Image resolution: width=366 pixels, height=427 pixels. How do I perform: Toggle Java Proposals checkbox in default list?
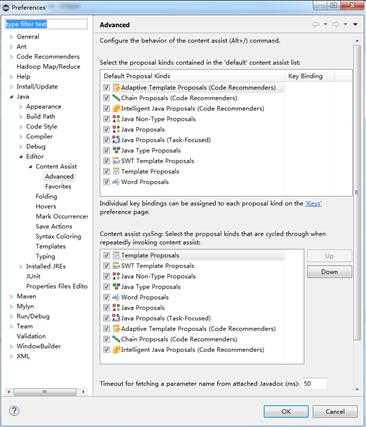pos(106,129)
